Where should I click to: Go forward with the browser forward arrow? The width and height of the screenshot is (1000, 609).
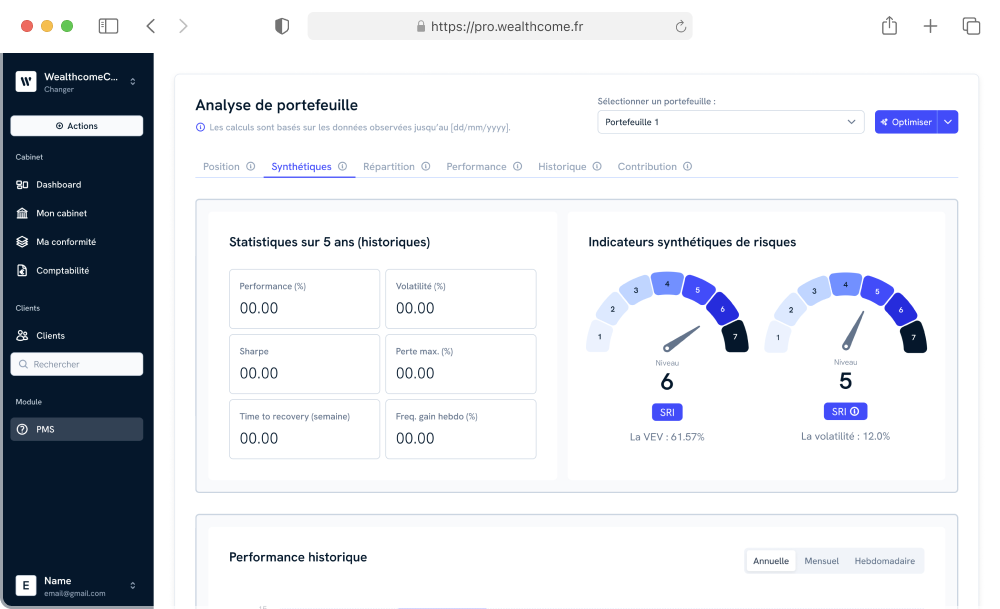[x=183, y=26]
